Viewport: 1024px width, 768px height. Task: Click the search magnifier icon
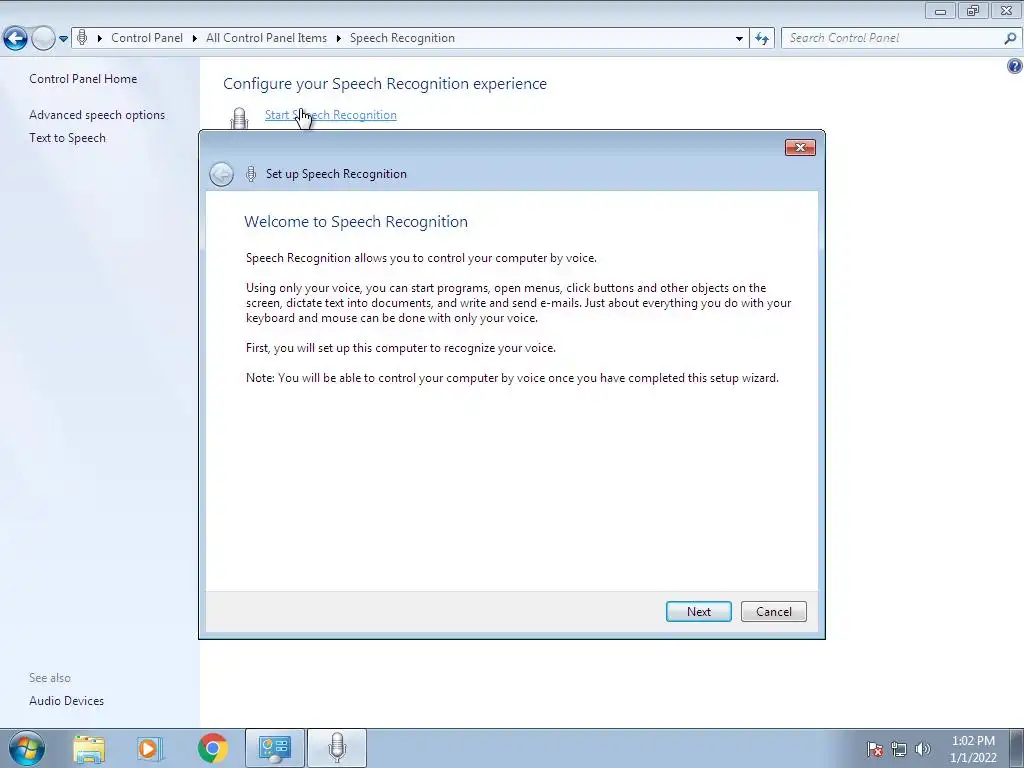click(1010, 39)
